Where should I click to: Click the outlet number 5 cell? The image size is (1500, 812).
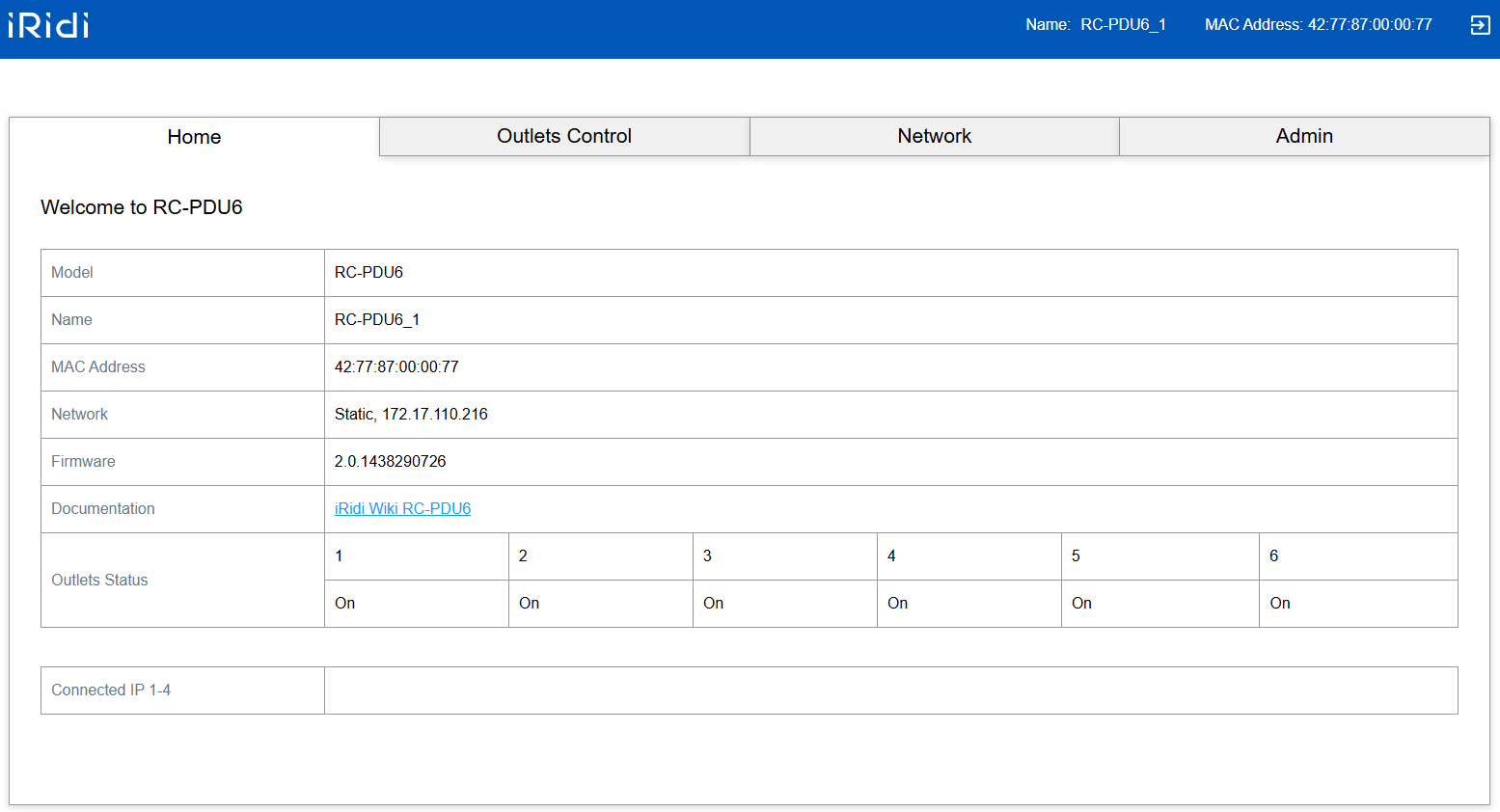tap(1160, 556)
